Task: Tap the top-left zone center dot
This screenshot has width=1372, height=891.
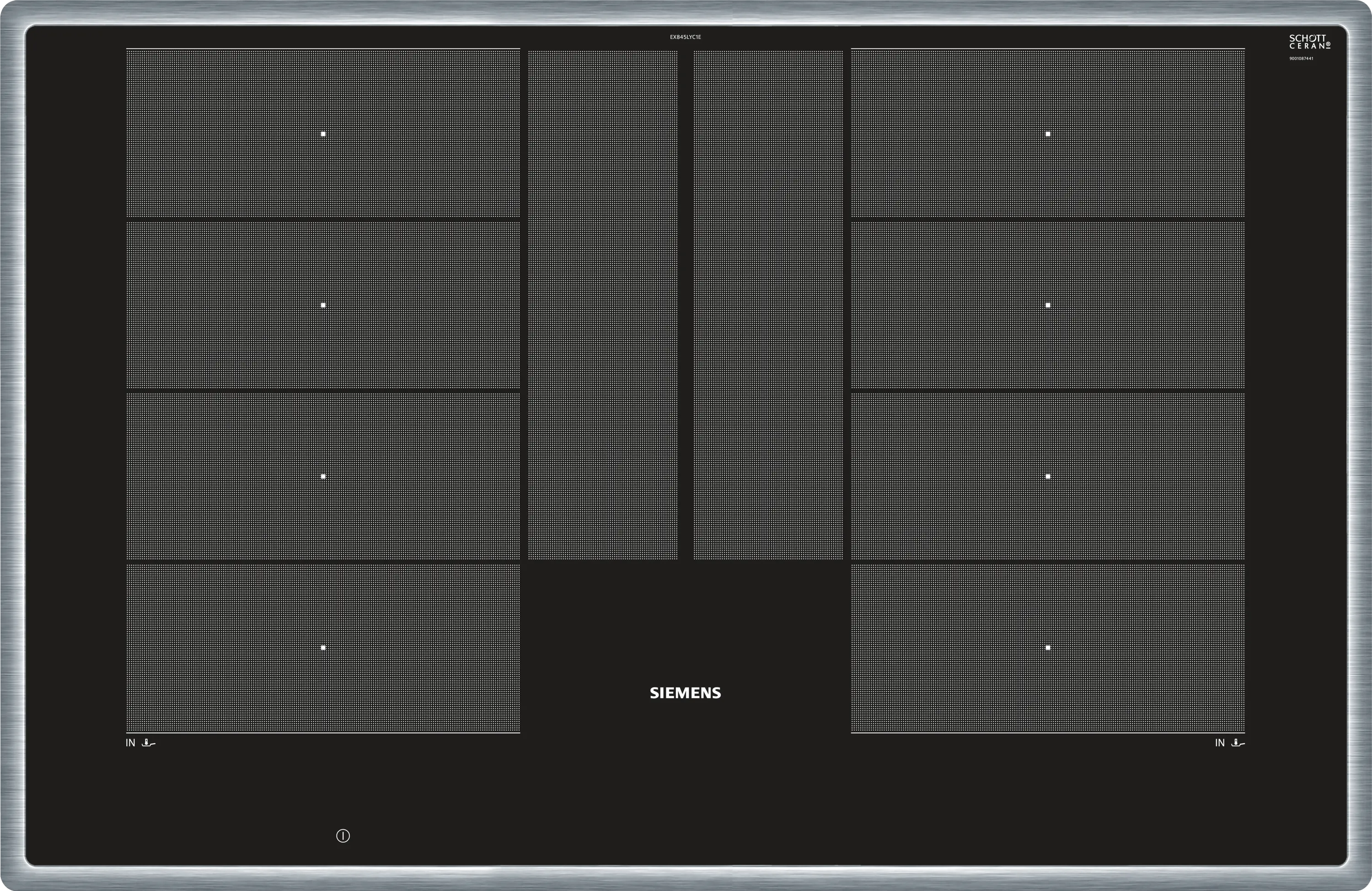Action: pos(323,134)
